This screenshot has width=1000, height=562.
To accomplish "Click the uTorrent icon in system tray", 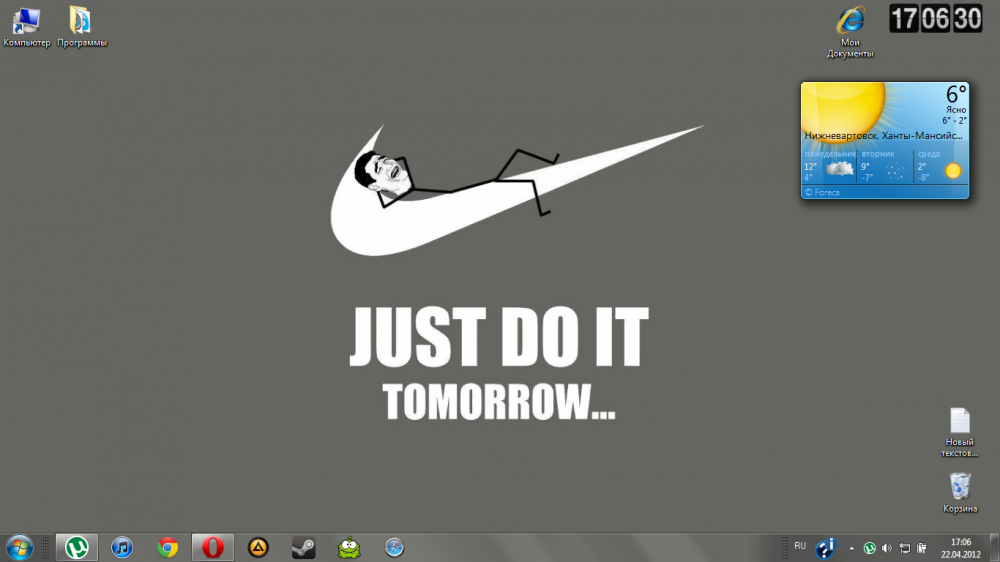I will click(x=869, y=547).
